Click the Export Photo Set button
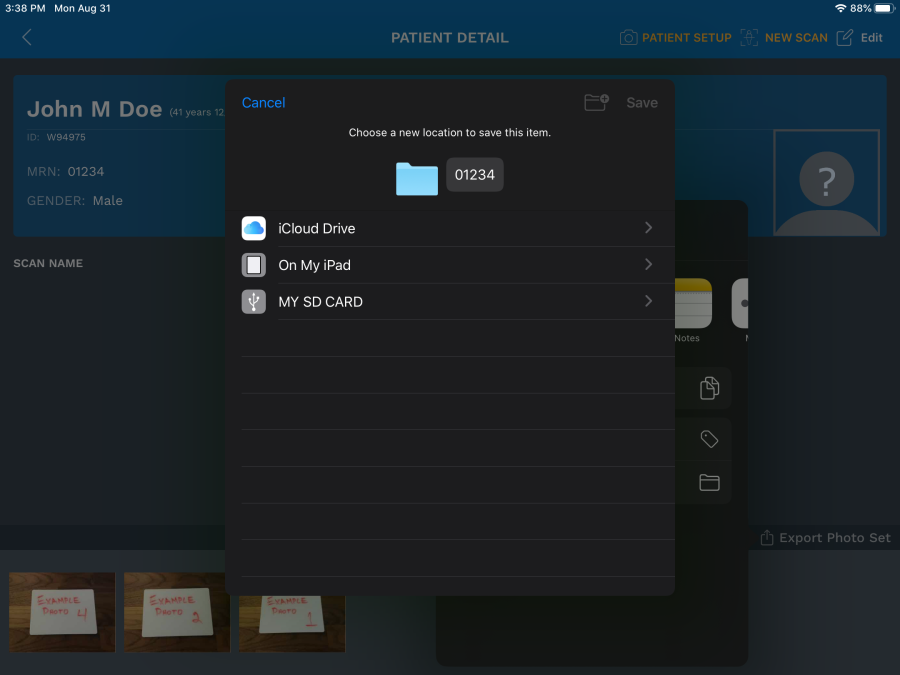Image resolution: width=900 pixels, height=675 pixels. point(825,538)
